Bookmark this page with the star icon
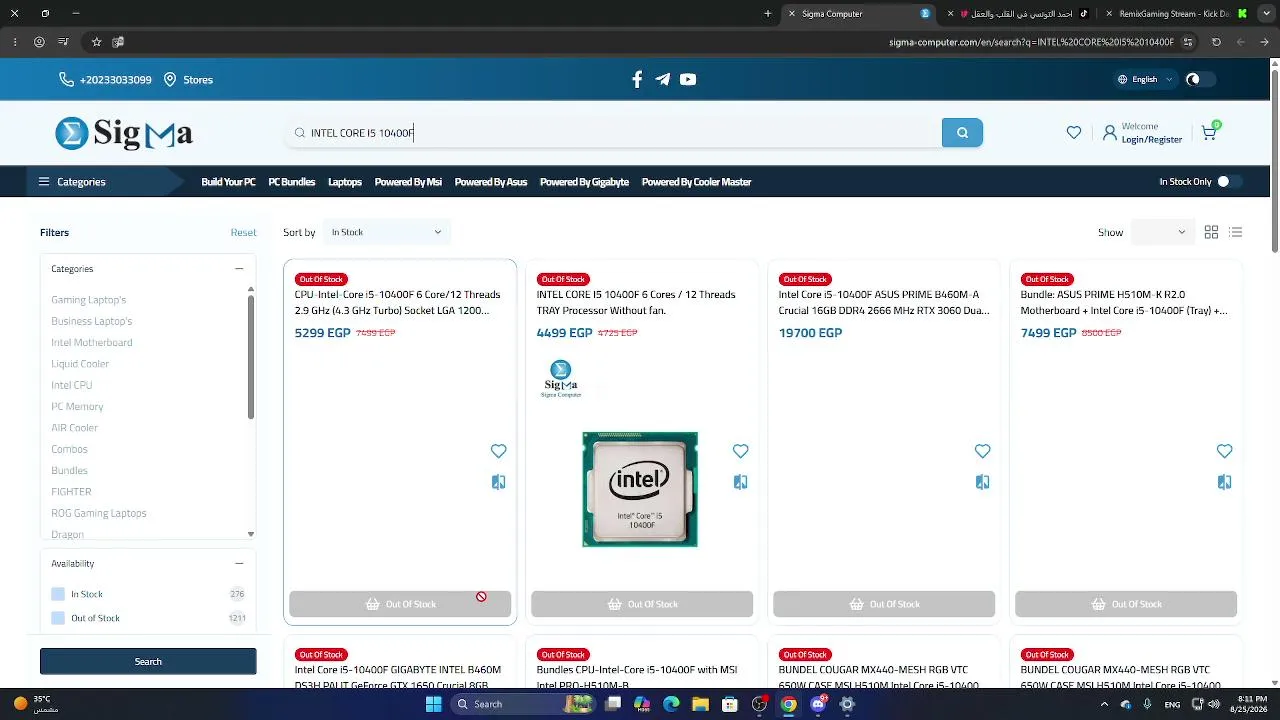 [96, 42]
